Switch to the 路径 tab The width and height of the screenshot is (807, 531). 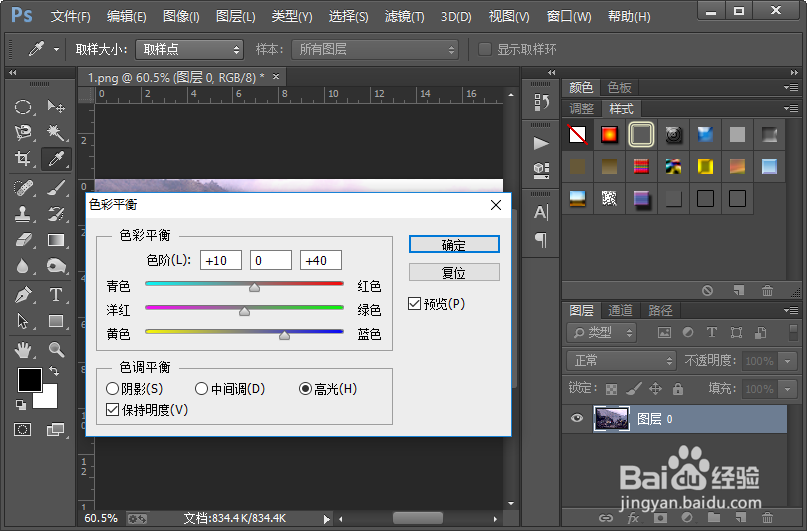click(660, 310)
